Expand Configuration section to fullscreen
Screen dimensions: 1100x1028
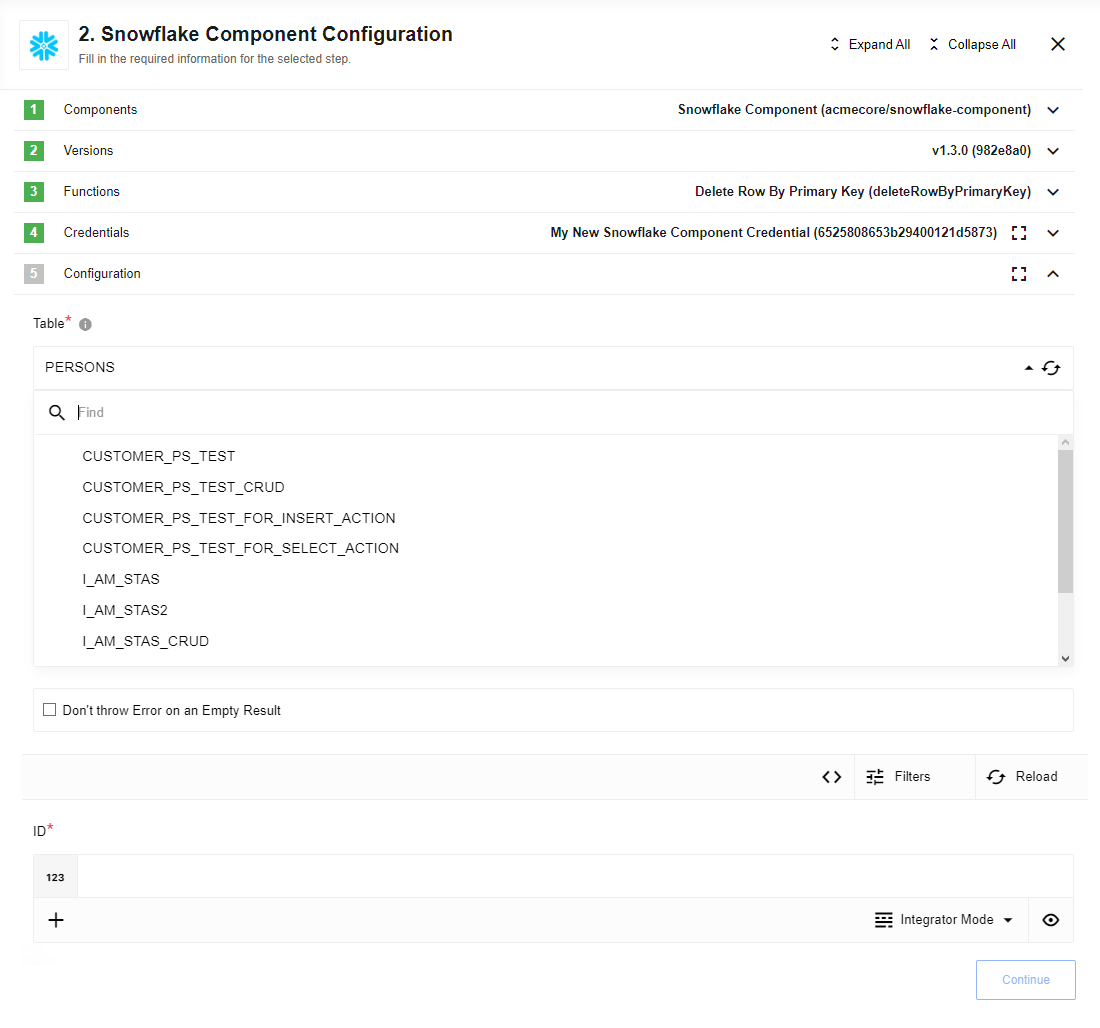pos(1019,273)
